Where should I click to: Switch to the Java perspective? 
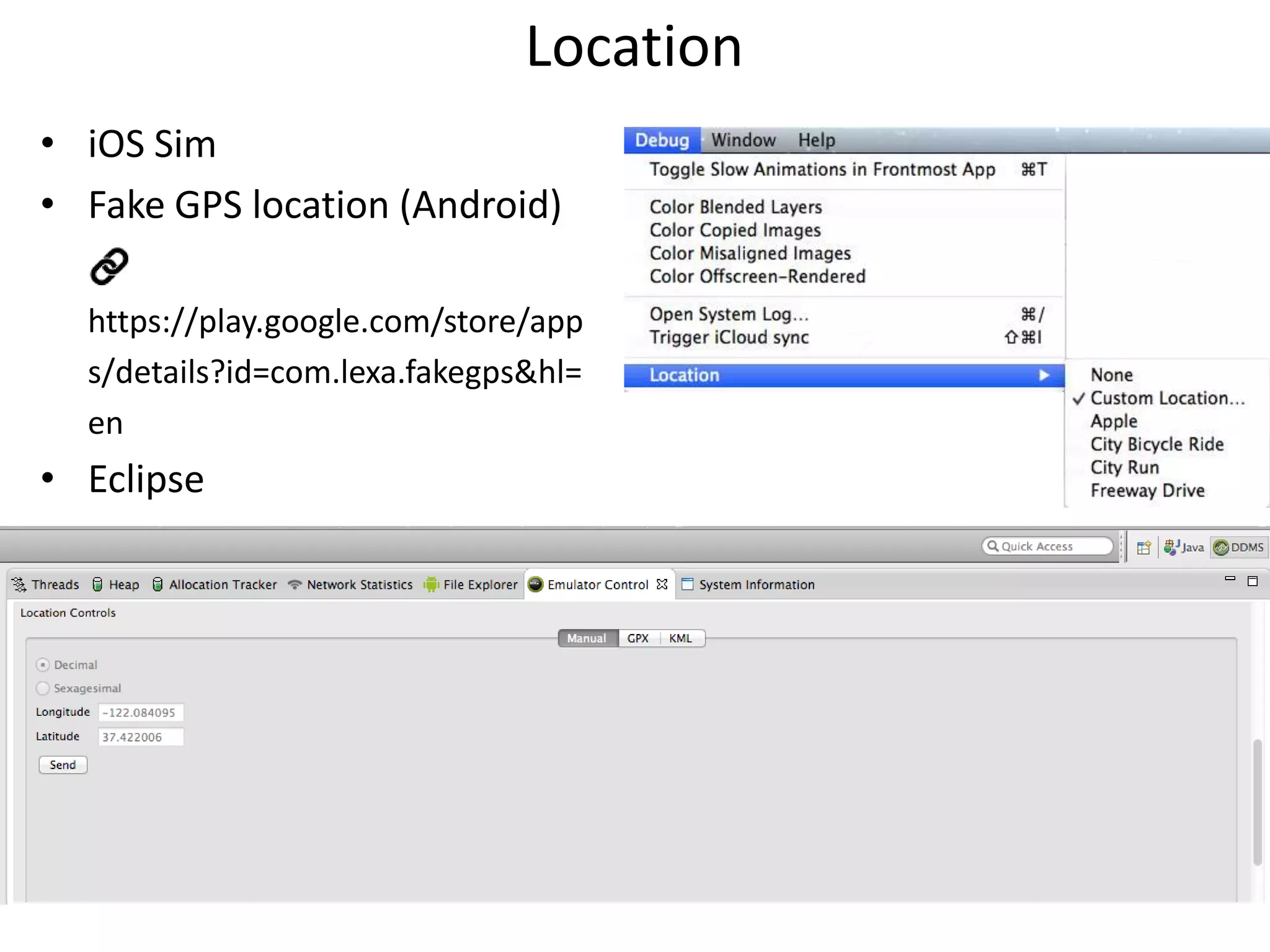[x=1183, y=547]
